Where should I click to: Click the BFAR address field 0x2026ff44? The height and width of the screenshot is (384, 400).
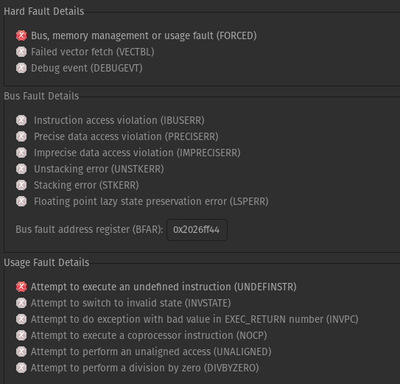(x=197, y=230)
